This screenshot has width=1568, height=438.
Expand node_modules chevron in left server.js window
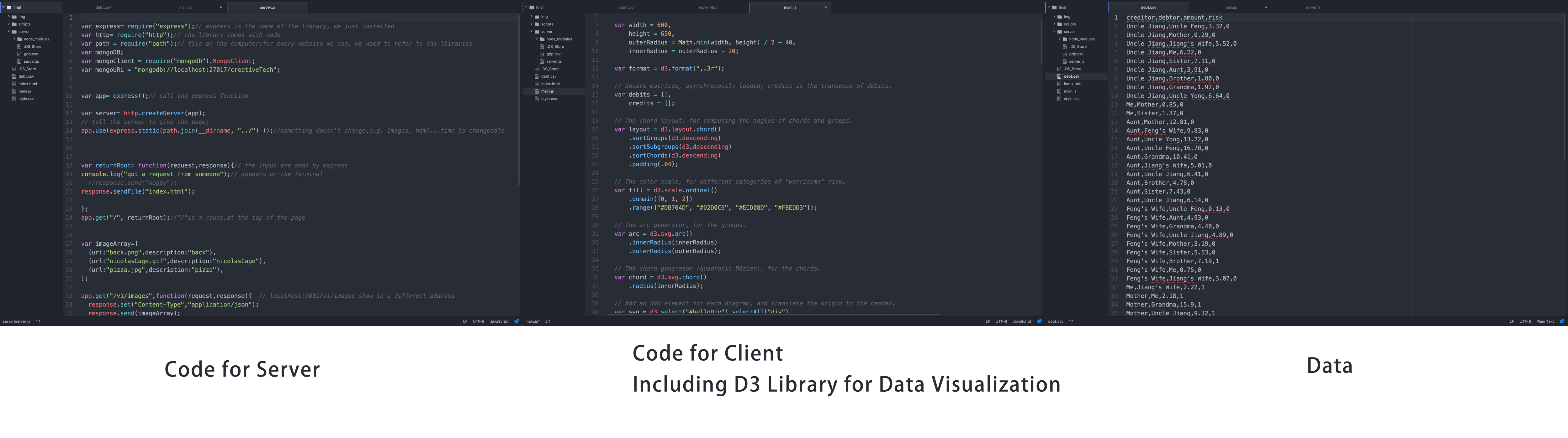tap(14, 39)
